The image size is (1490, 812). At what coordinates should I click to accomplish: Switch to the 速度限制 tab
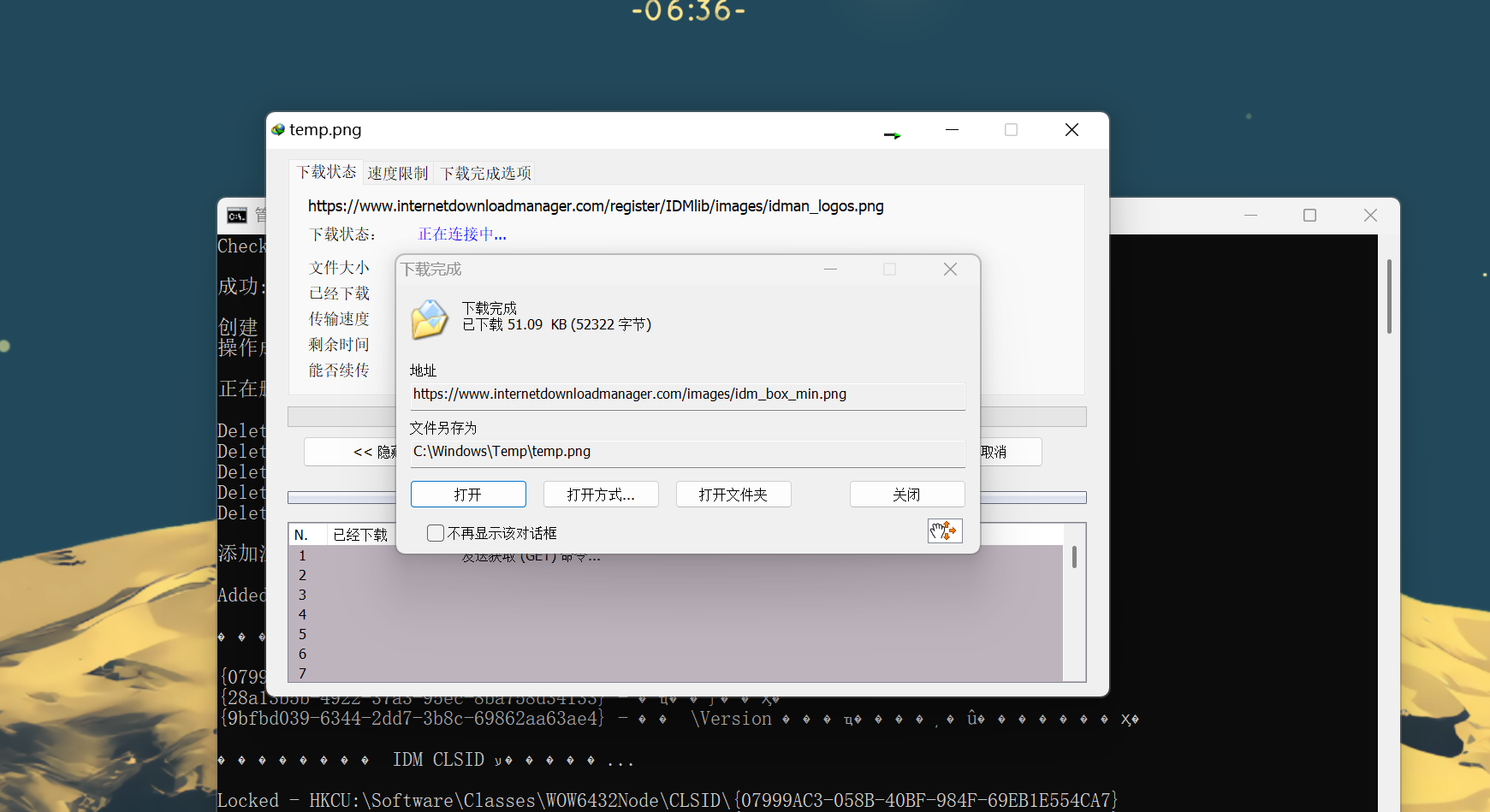(397, 173)
